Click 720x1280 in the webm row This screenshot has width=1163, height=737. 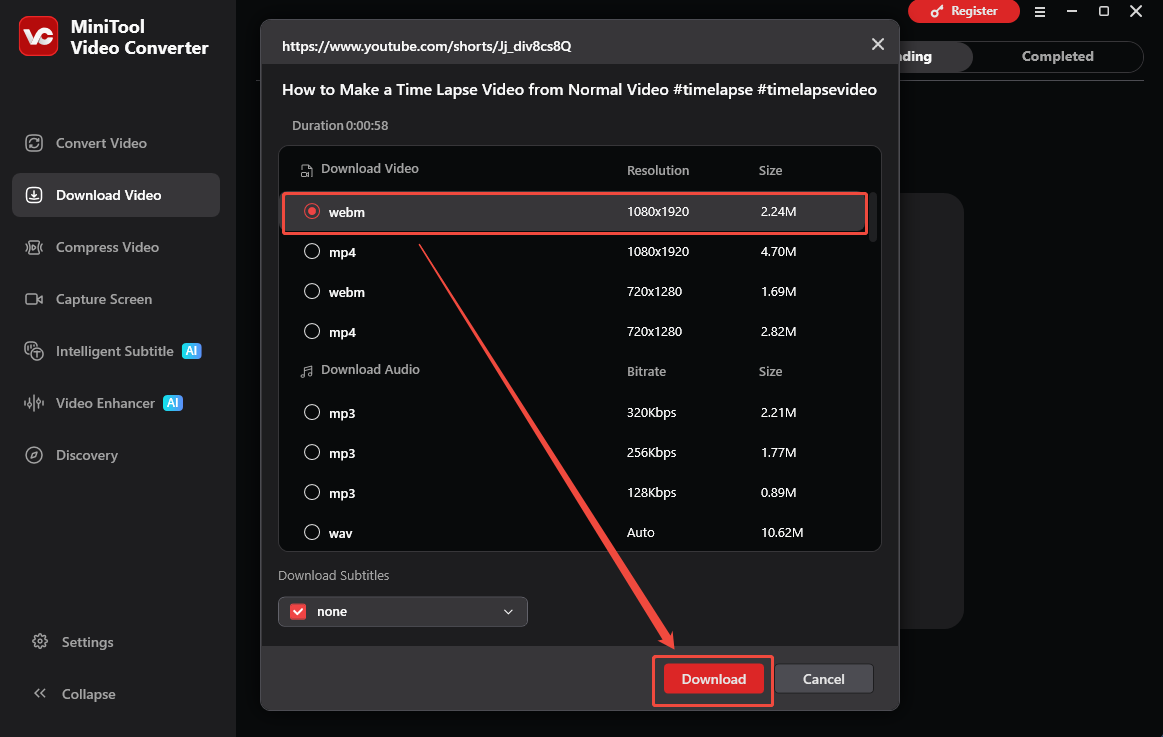click(x=654, y=291)
